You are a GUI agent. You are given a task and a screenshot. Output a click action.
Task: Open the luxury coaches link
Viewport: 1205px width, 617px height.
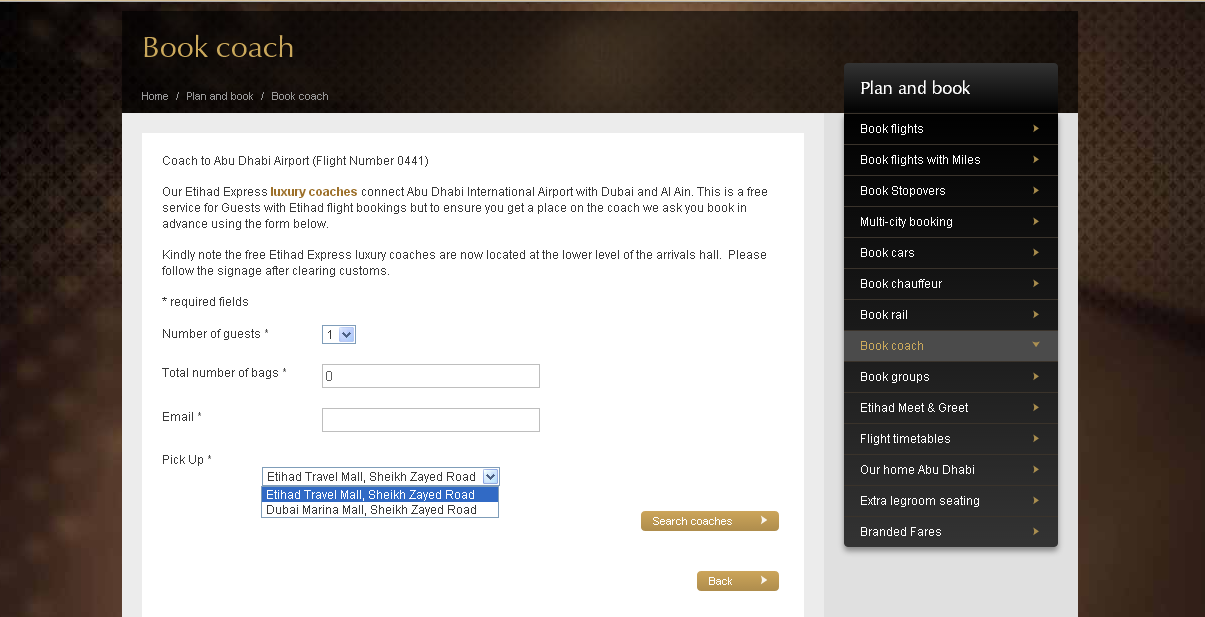pos(314,191)
